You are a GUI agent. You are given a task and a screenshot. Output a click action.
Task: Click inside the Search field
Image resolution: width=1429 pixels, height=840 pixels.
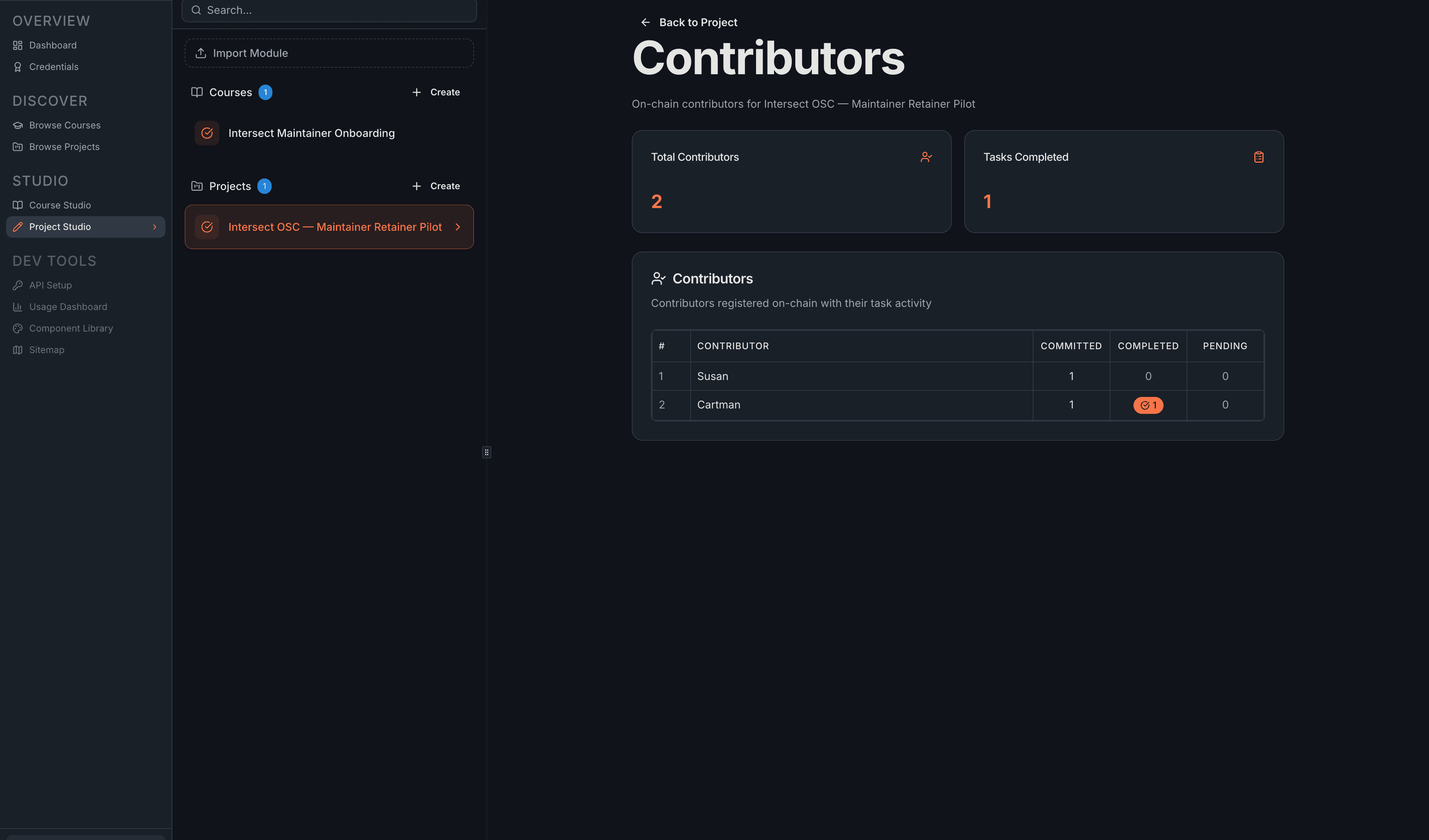tap(329, 10)
